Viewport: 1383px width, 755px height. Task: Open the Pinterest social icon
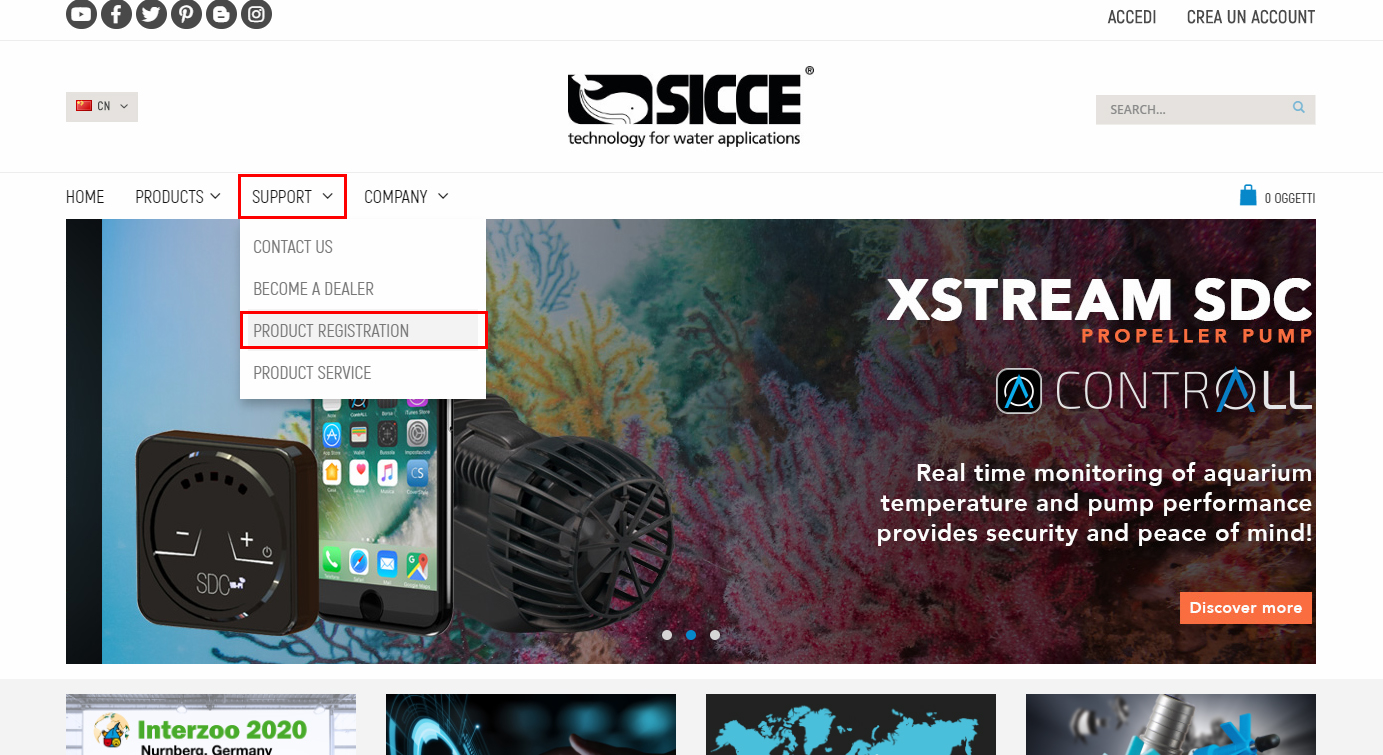tap(186, 14)
